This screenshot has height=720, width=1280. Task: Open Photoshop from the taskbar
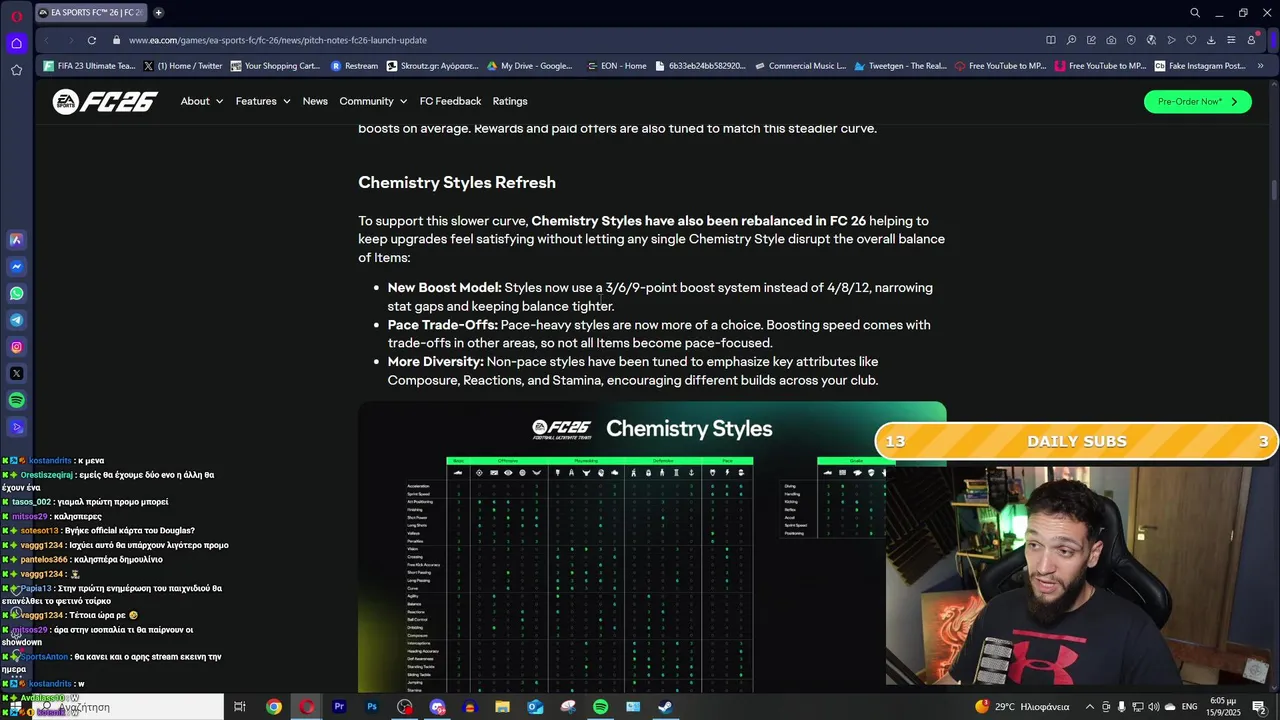pyautogui.click(x=372, y=707)
